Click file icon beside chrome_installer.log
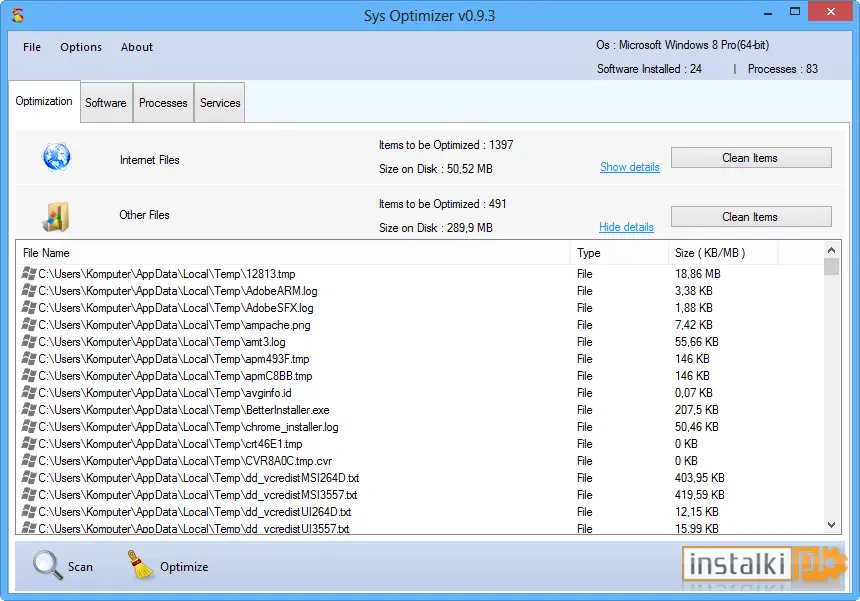This screenshot has height=601, width=860. tap(29, 426)
